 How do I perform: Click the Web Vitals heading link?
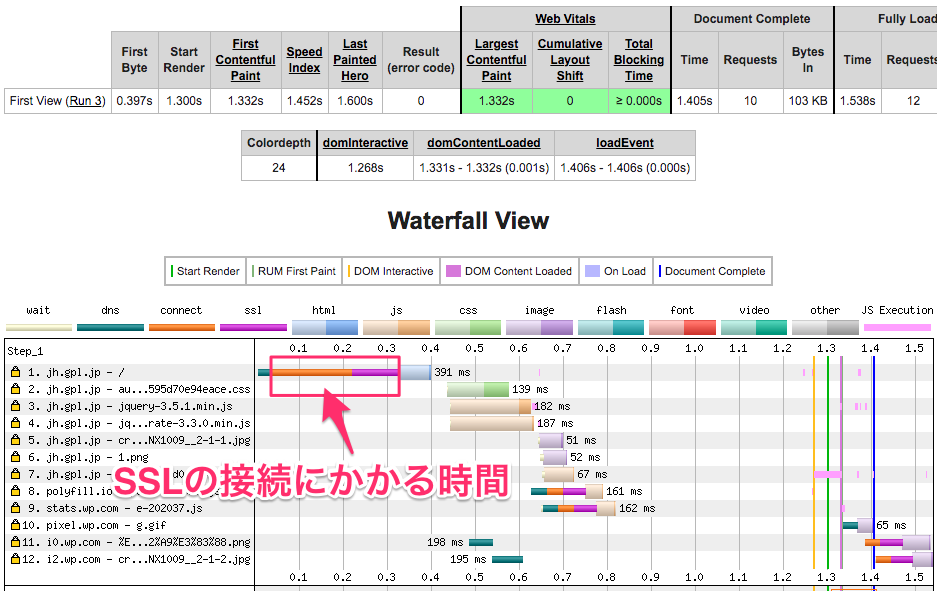tap(566, 19)
